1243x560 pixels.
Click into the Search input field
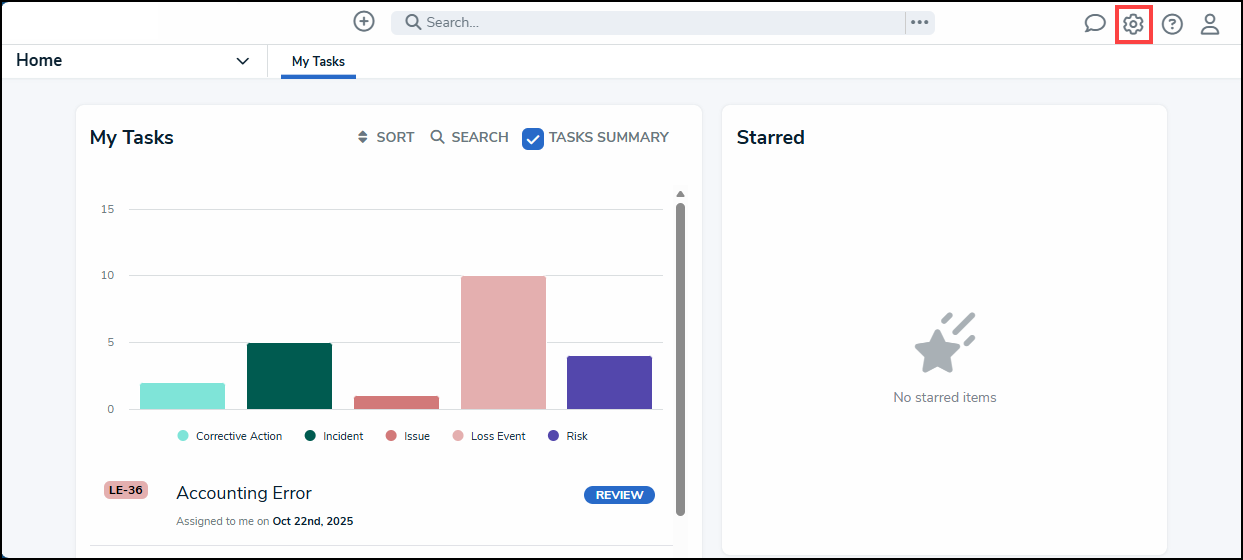662,22
